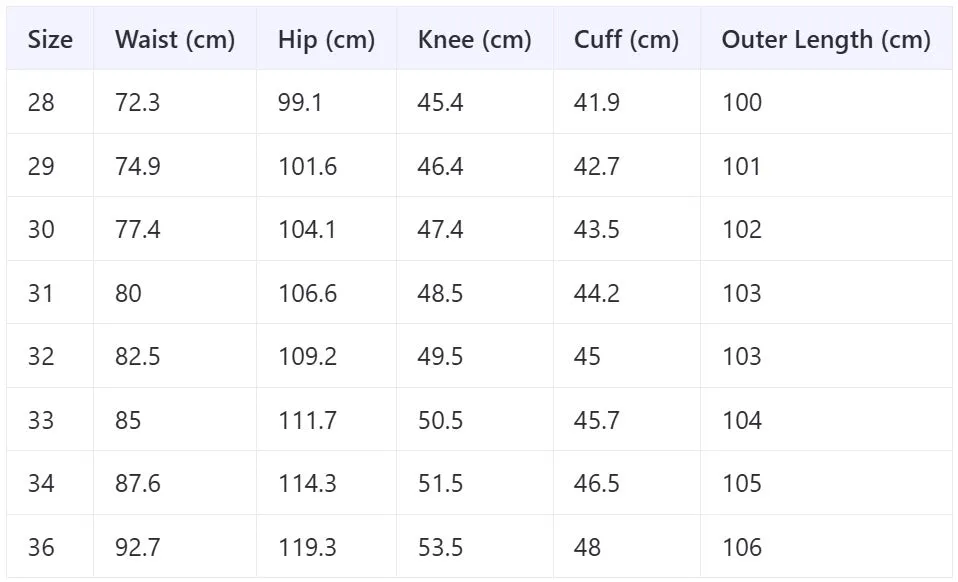Click the hip value 119.3
Viewport: 958px width, 582px height.
[307, 547]
